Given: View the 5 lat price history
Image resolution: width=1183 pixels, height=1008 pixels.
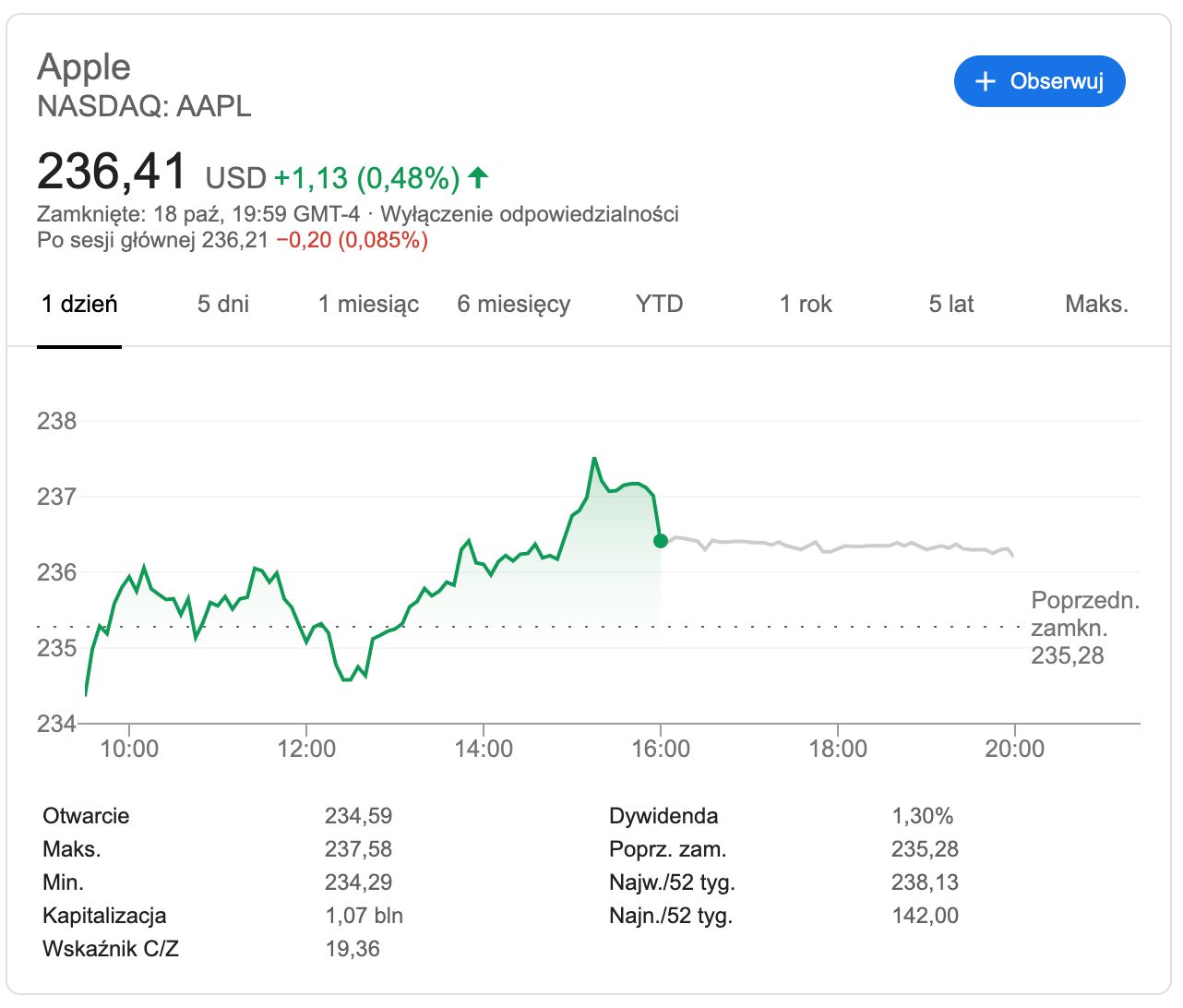Looking at the screenshot, I should (x=951, y=305).
